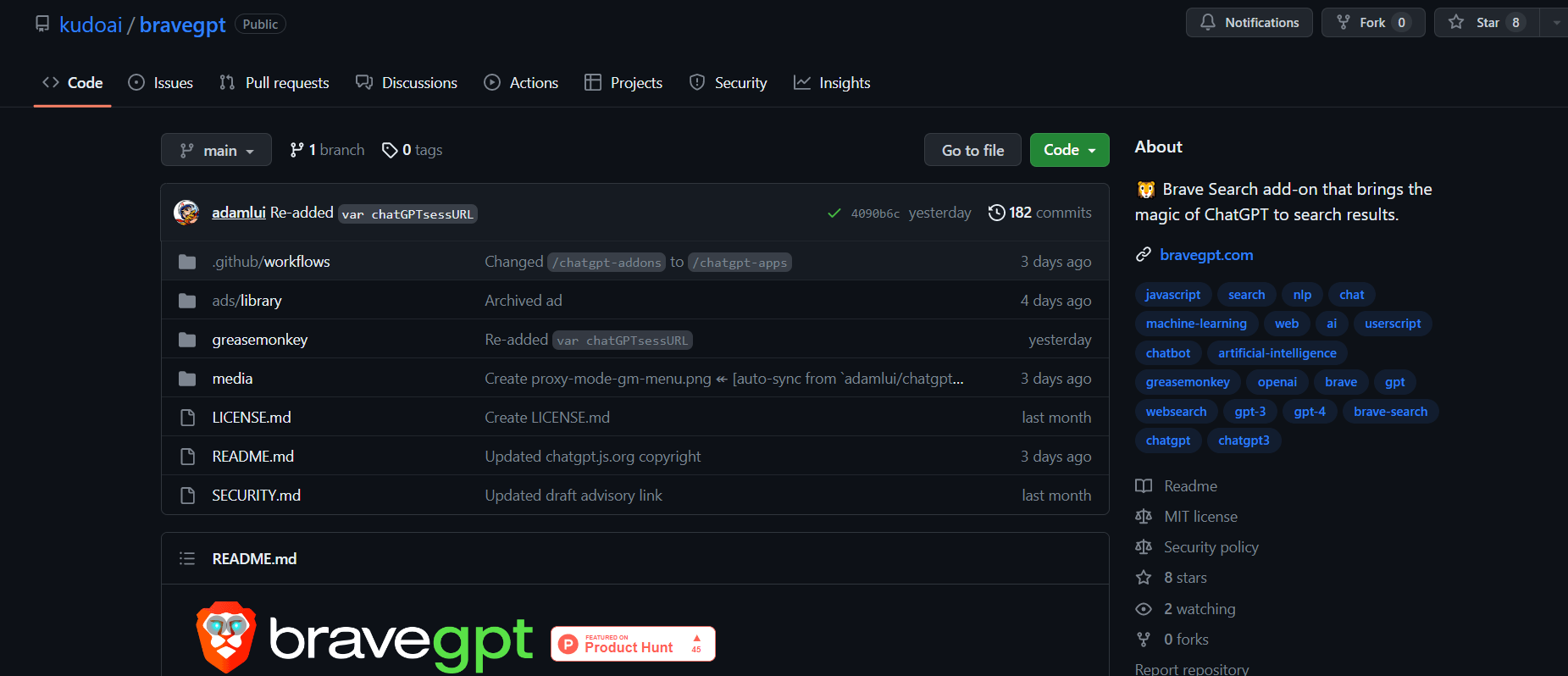Fork the repository with Fork button
This screenshot has width=1568, height=676.
1372,23
